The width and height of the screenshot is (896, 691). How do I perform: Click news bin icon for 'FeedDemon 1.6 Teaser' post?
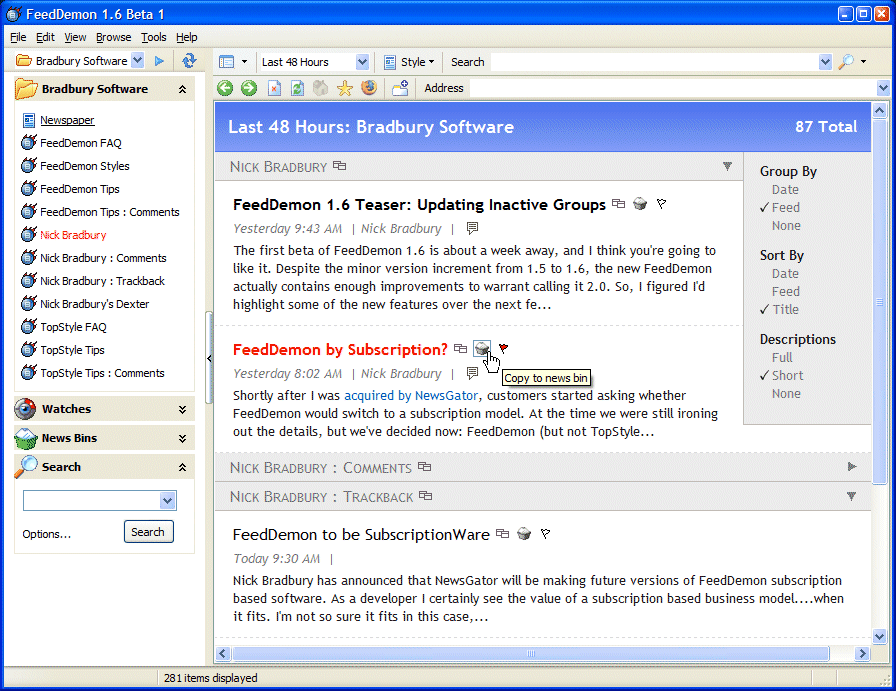[640, 203]
